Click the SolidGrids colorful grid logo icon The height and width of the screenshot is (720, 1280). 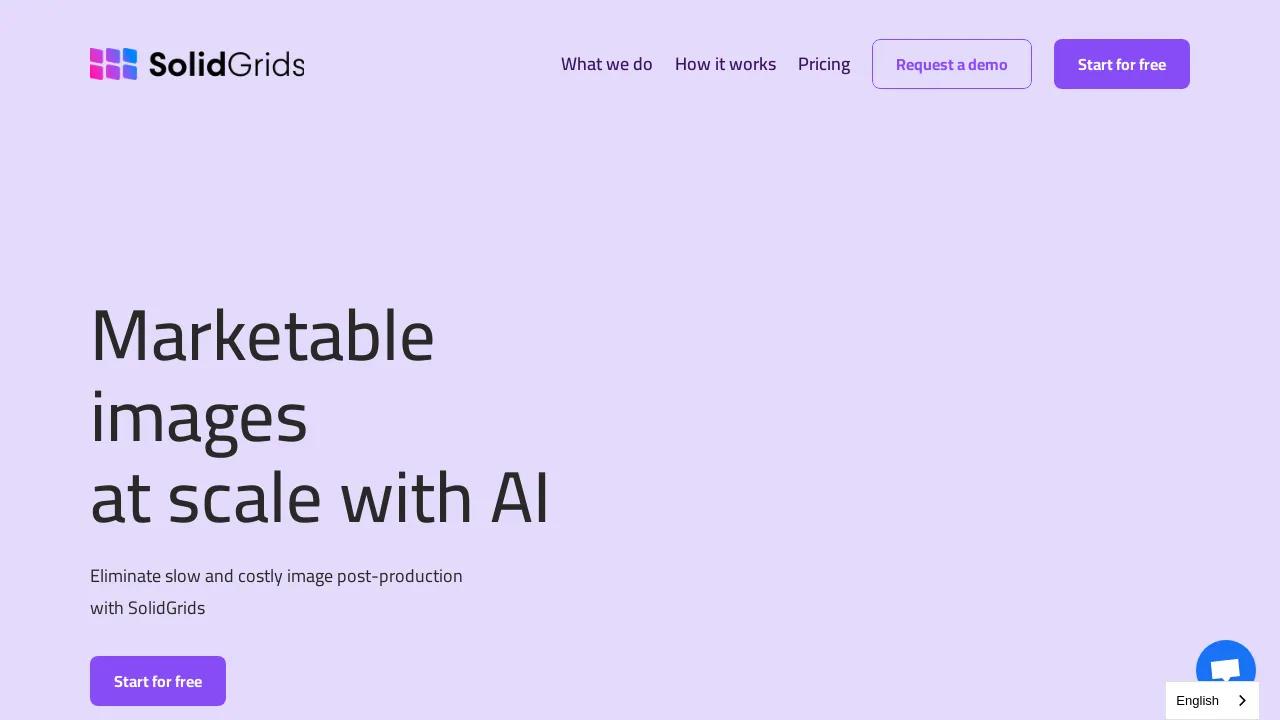pyautogui.click(x=113, y=64)
